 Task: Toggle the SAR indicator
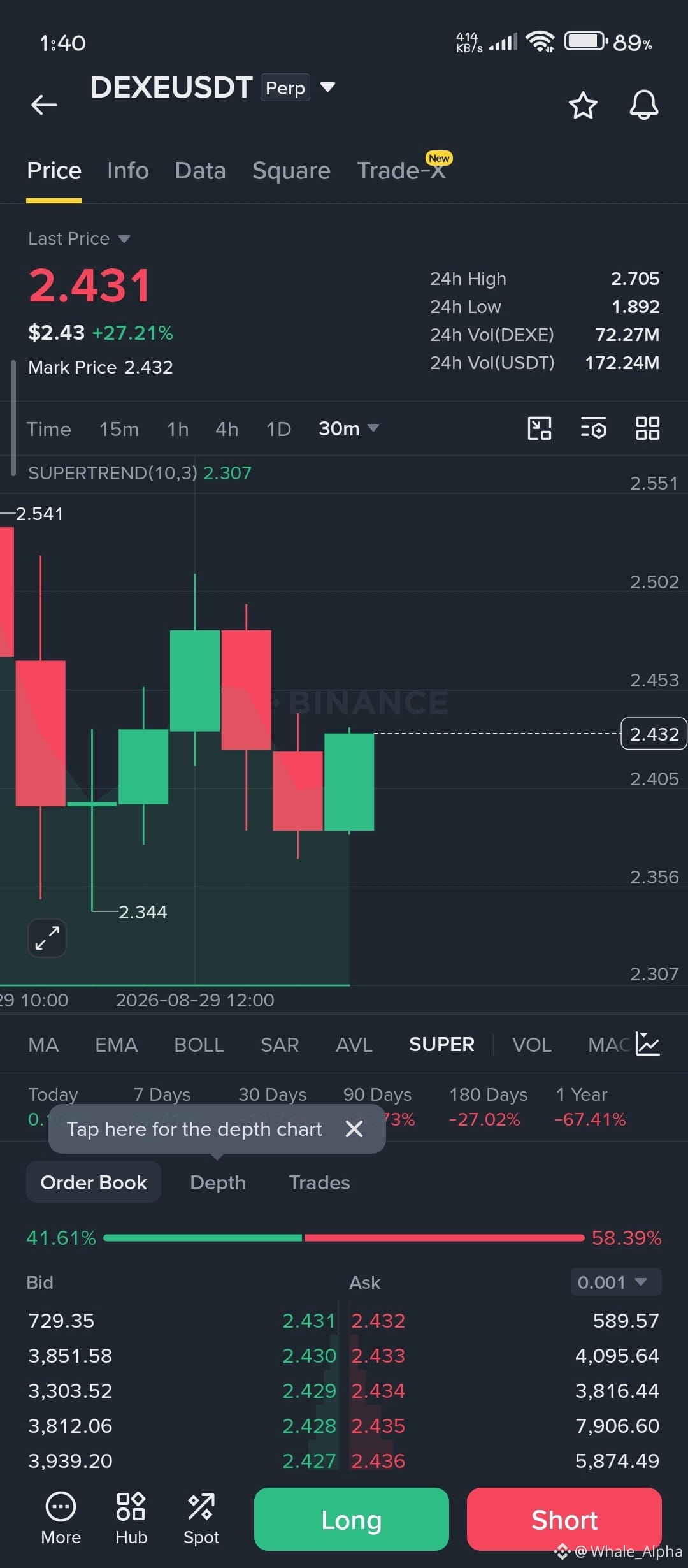(280, 1045)
